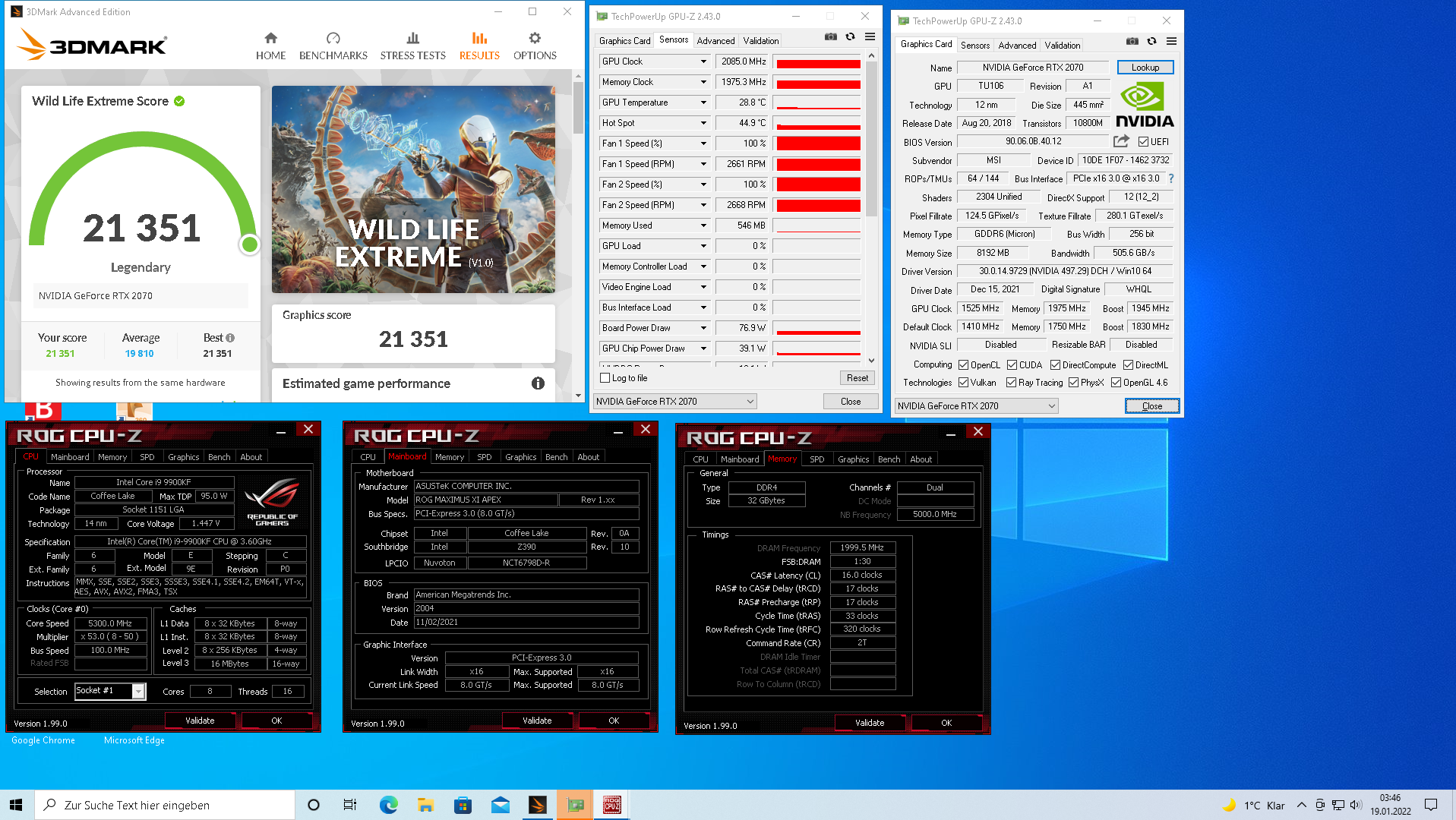Click the Lookup button in GPU-Z

(1145, 68)
